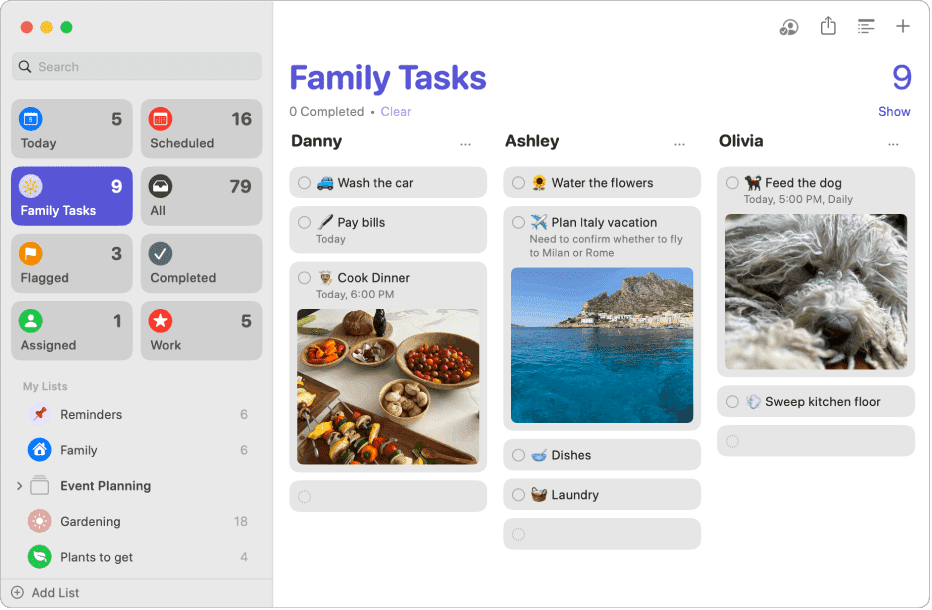The width and height of the screenshot is (932, 610).
Task: Complete the 'Feed the dog' reminder
Action: pyautogui.click(x=731, y=182)
